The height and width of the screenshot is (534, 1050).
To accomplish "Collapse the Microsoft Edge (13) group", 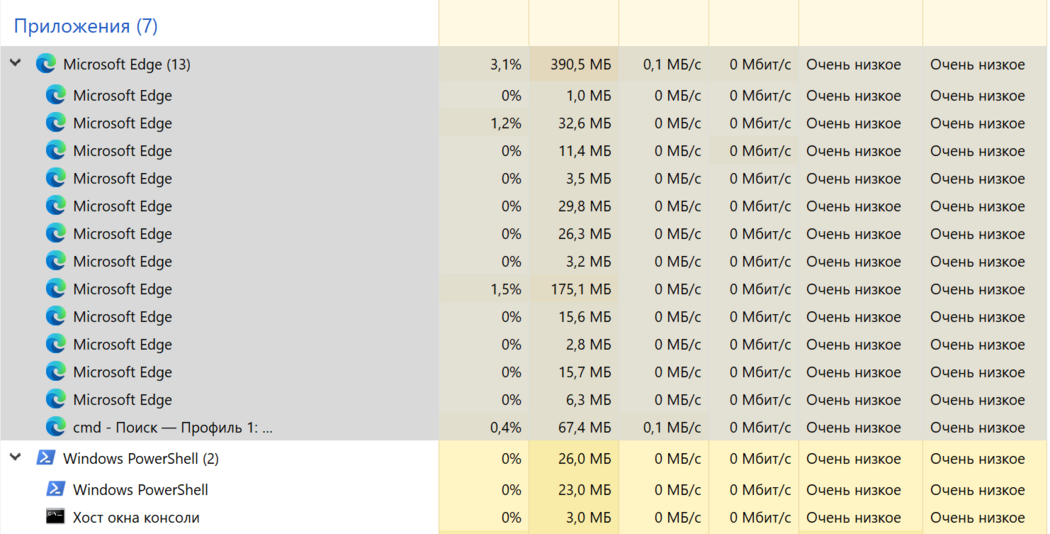I will tap(15, 64).
